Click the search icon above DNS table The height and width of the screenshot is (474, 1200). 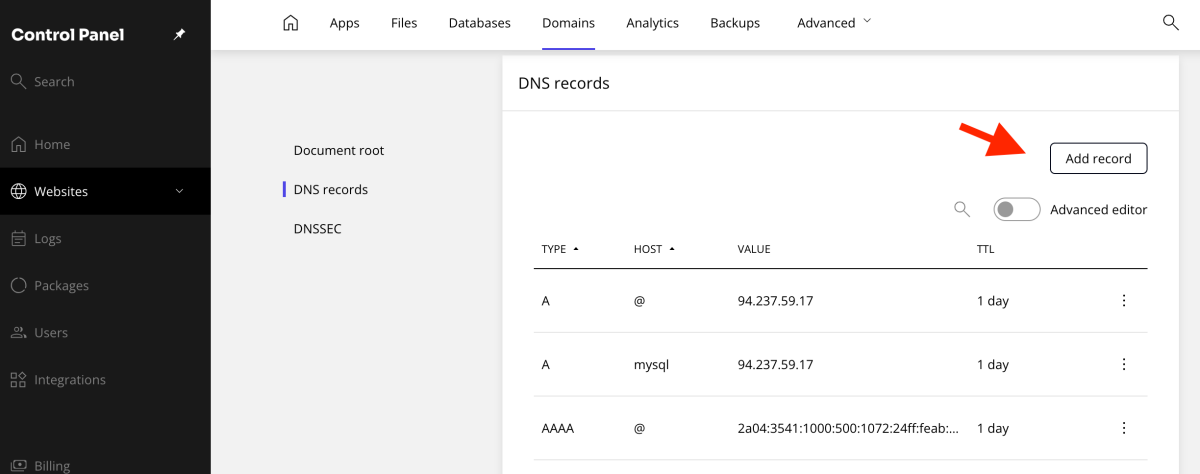coord(962,209)
